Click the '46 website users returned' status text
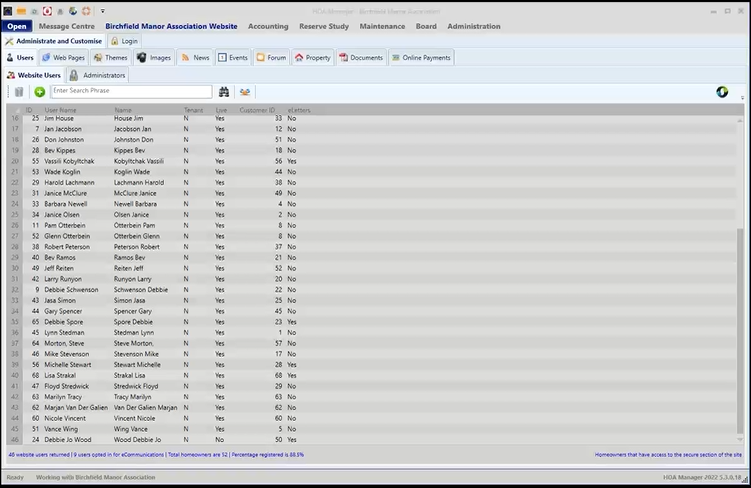 pyautogui.click(x=39, y=454)
